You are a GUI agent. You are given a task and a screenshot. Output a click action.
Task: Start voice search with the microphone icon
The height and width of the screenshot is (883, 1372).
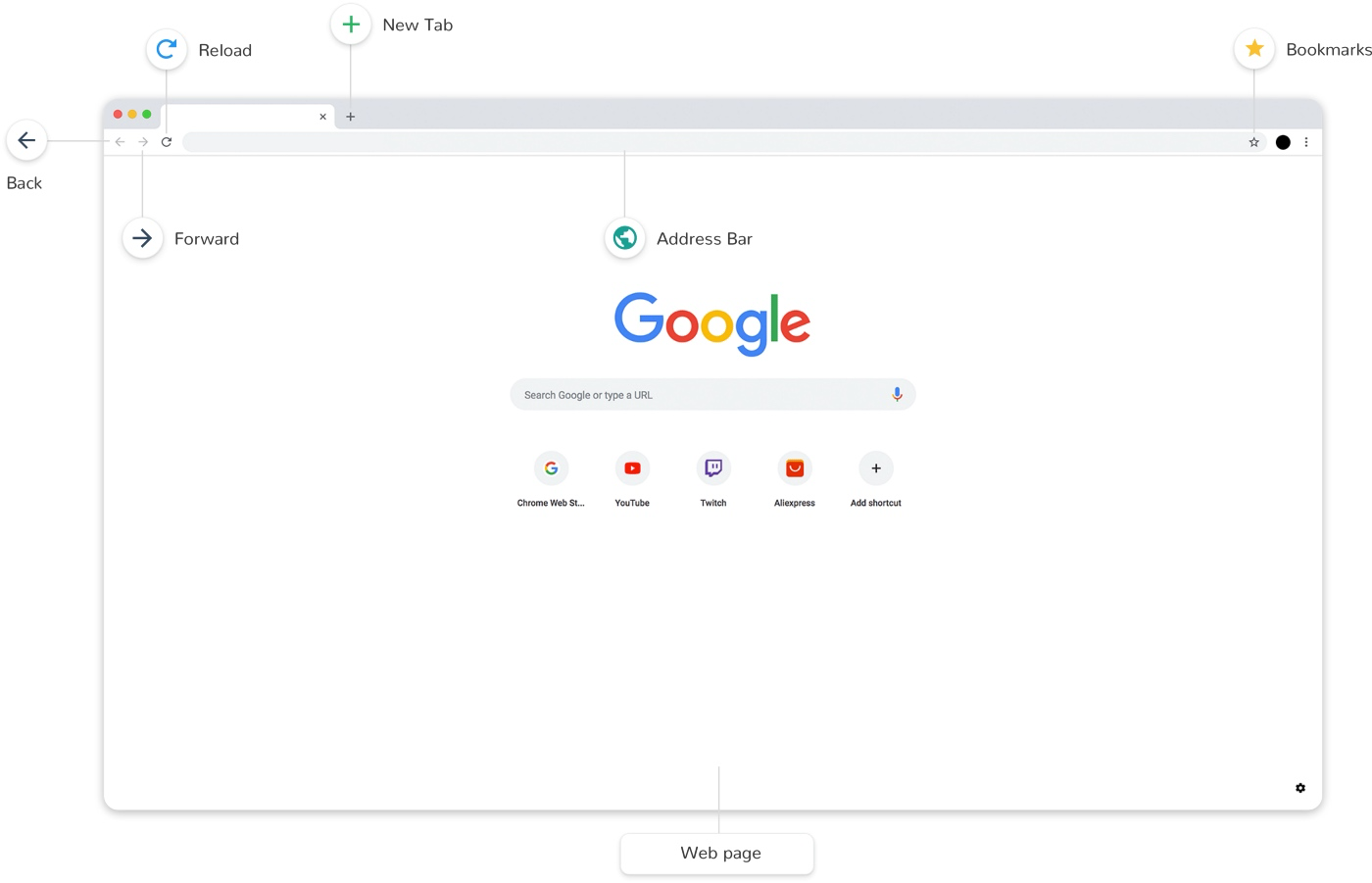(897, 394)
